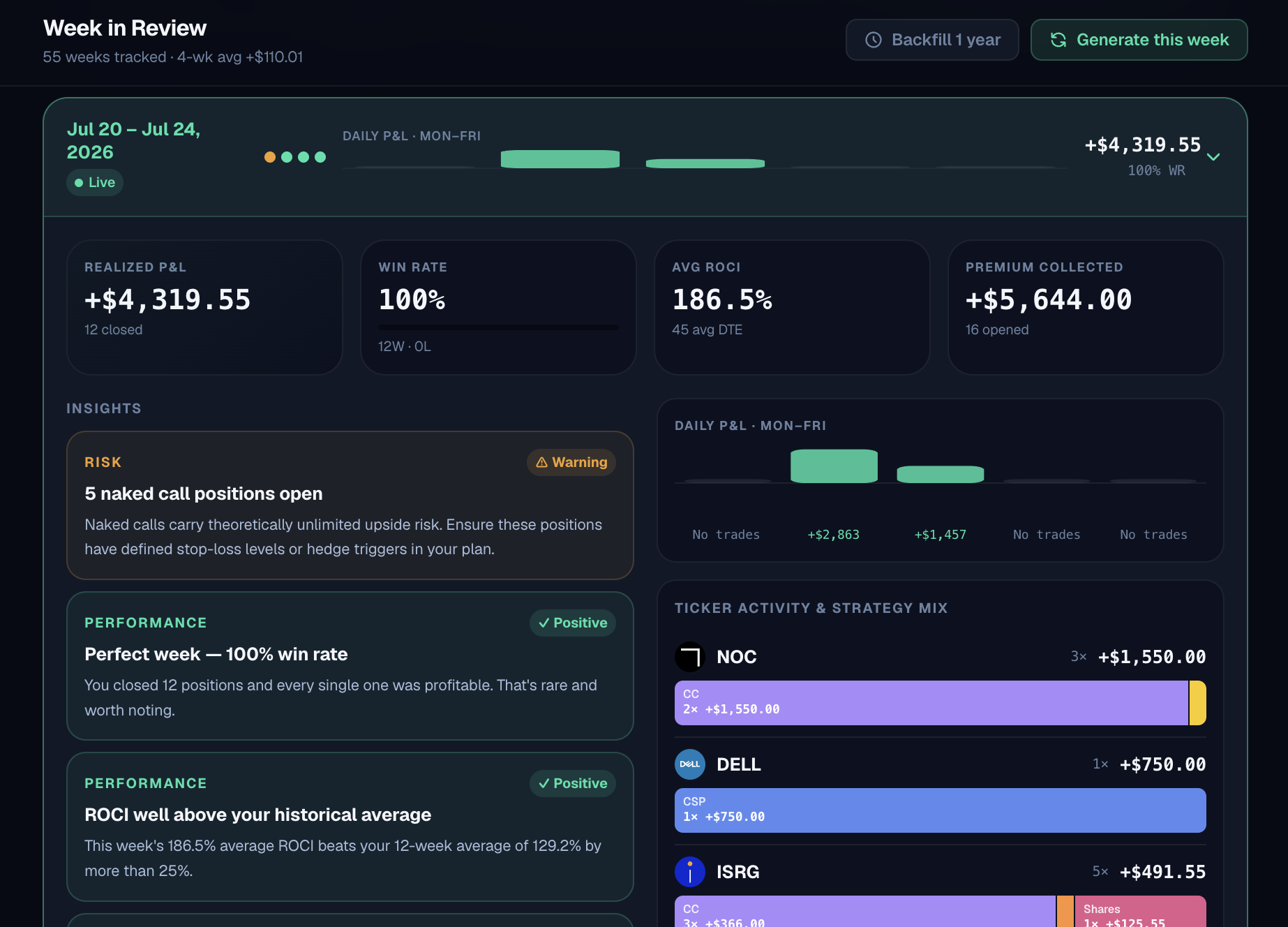Click 'TICKER ACTIVITY & STRATEGY MIX' heading
The height and width of the screenshot is (927, 1288).
tap(811, 608)
